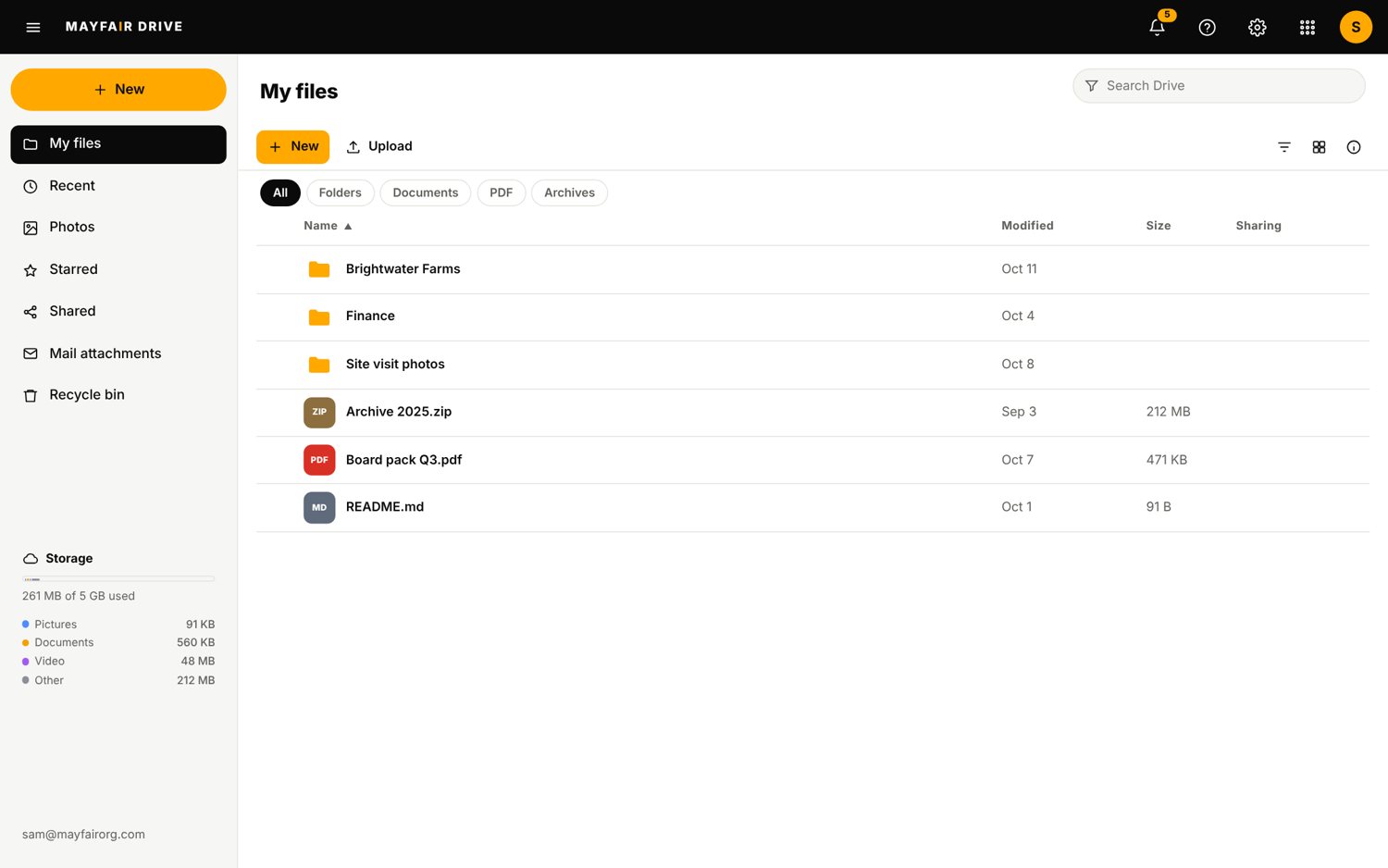Open the account avatar S
The height and width of the screenshot is (868, 1388).
point(1356,27)
